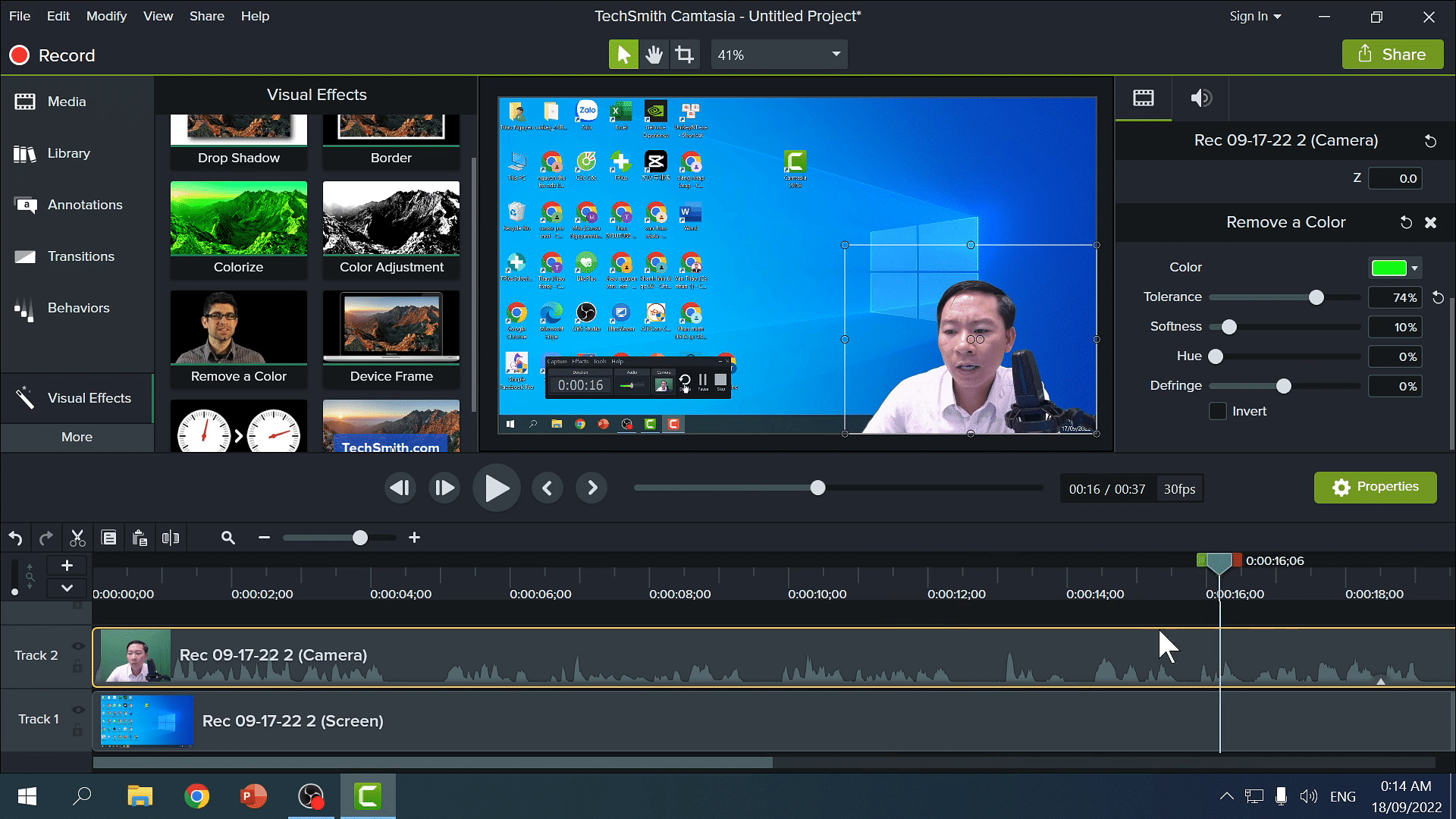Choose the Remove a Color effect thumbnail
Viewport: 1456px width, 819px height.
click(239, 328)
